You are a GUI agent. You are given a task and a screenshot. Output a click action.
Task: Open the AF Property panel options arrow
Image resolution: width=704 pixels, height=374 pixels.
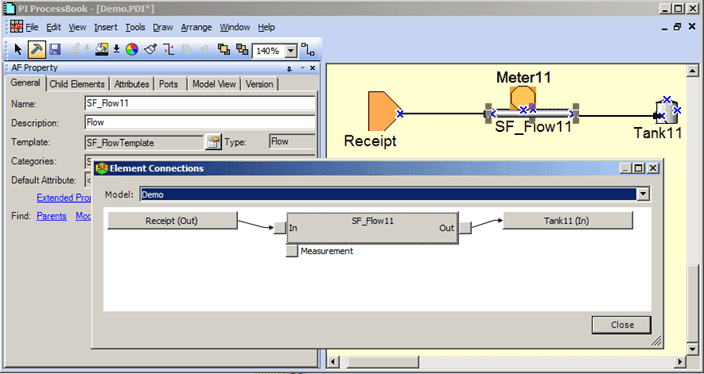click(x=302, y=68)
